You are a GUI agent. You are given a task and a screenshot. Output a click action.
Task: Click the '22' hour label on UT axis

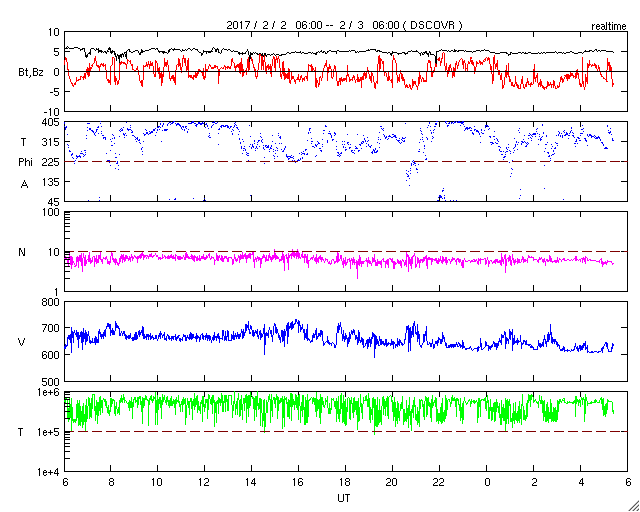pyautogui.click(x=439, y=483)
